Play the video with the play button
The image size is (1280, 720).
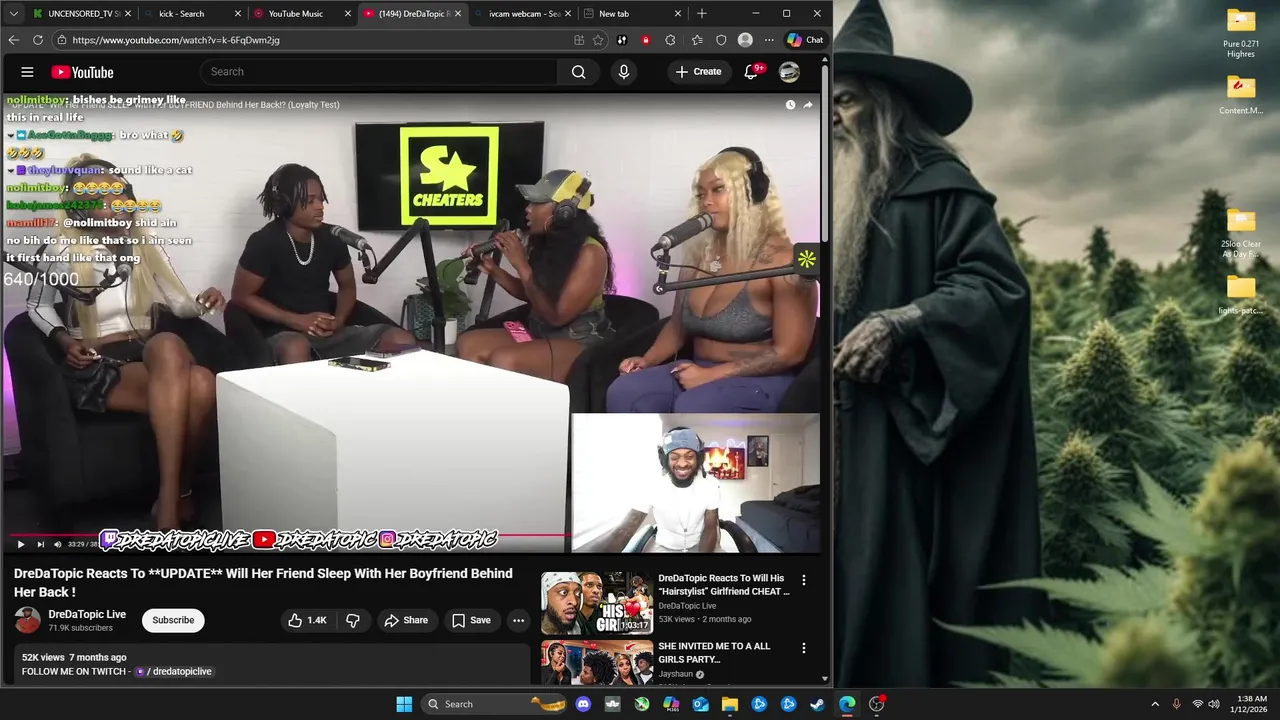[20, 544]
